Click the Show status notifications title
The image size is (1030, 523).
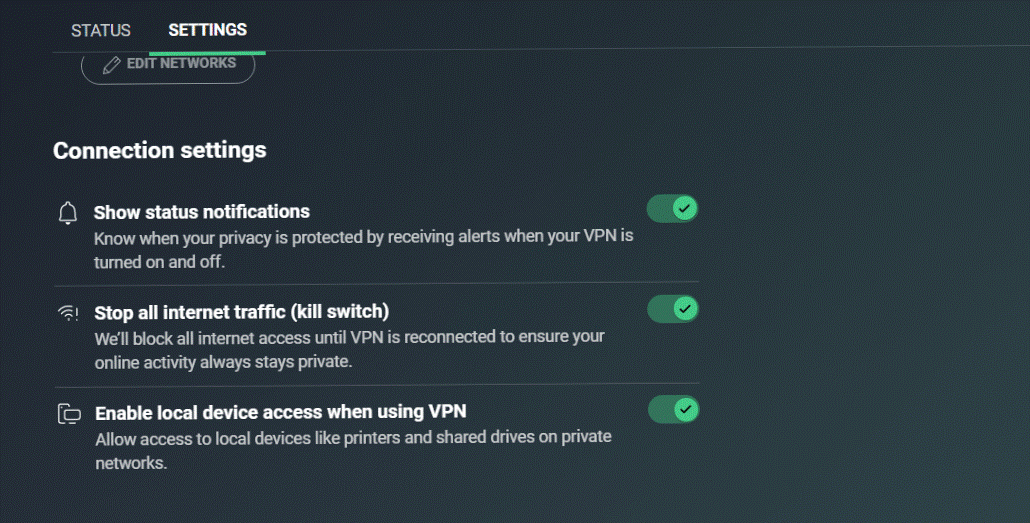(x=202, y=212)
